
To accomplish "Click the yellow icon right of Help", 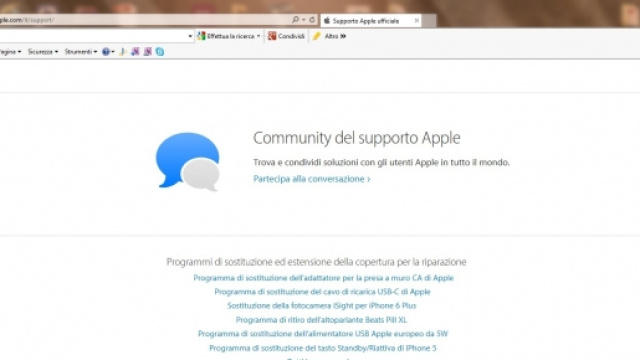I will coord(122,52).
